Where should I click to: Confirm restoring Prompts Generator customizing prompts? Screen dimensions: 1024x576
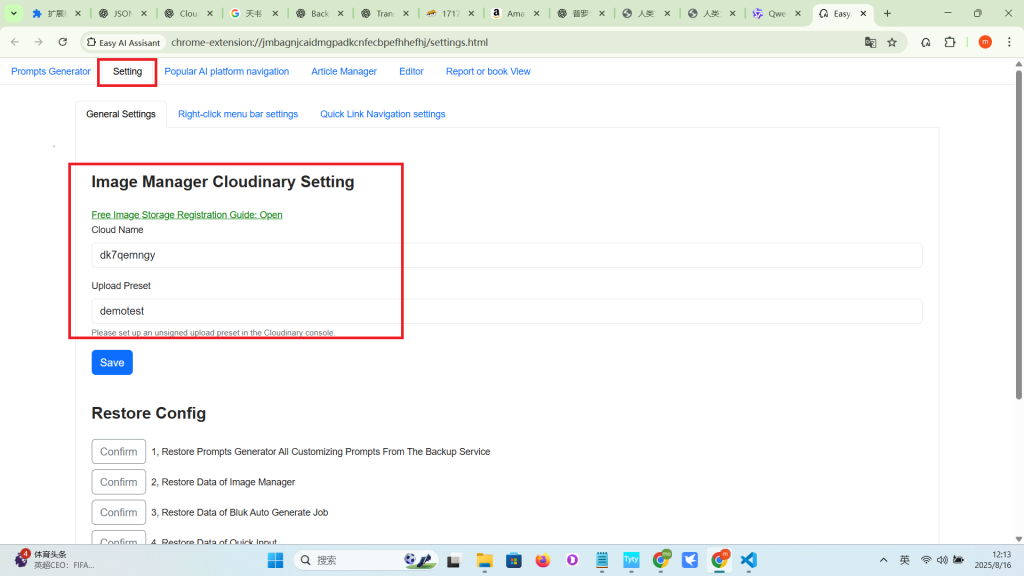click(118, 451)
